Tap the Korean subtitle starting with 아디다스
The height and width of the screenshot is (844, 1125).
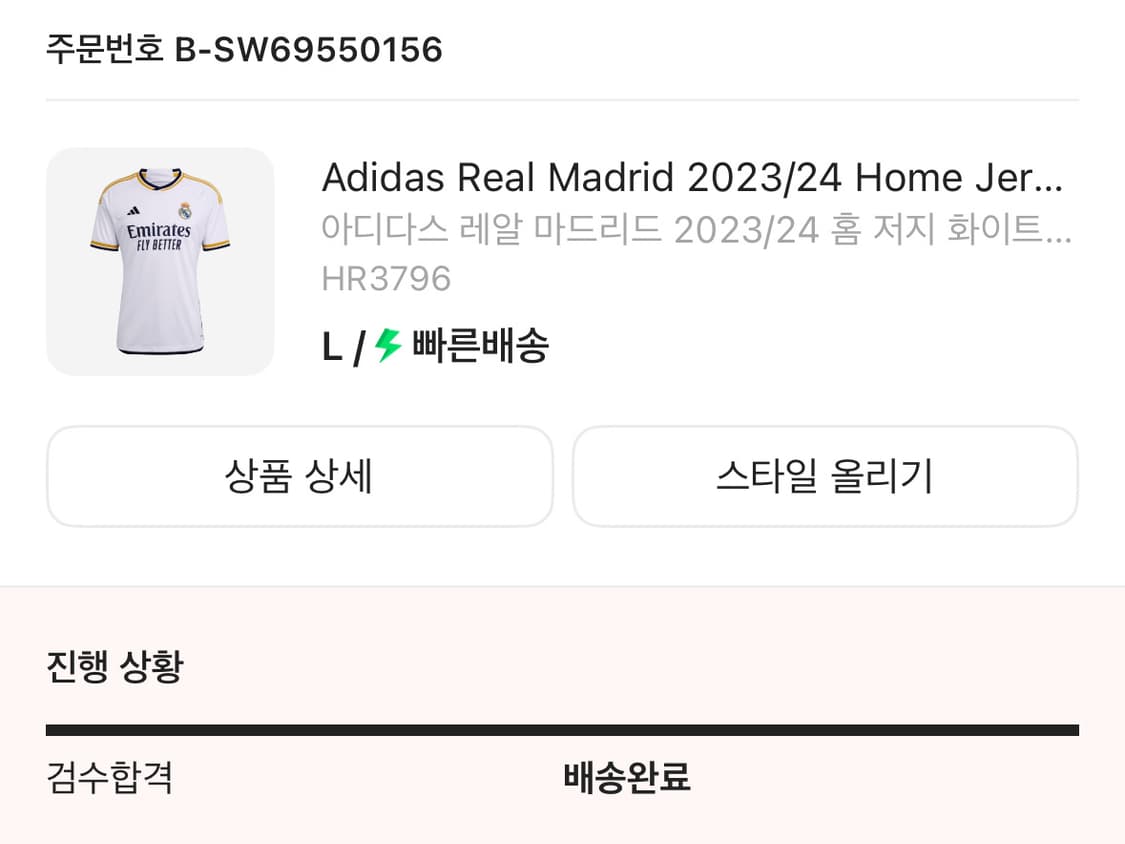point(697,229)
